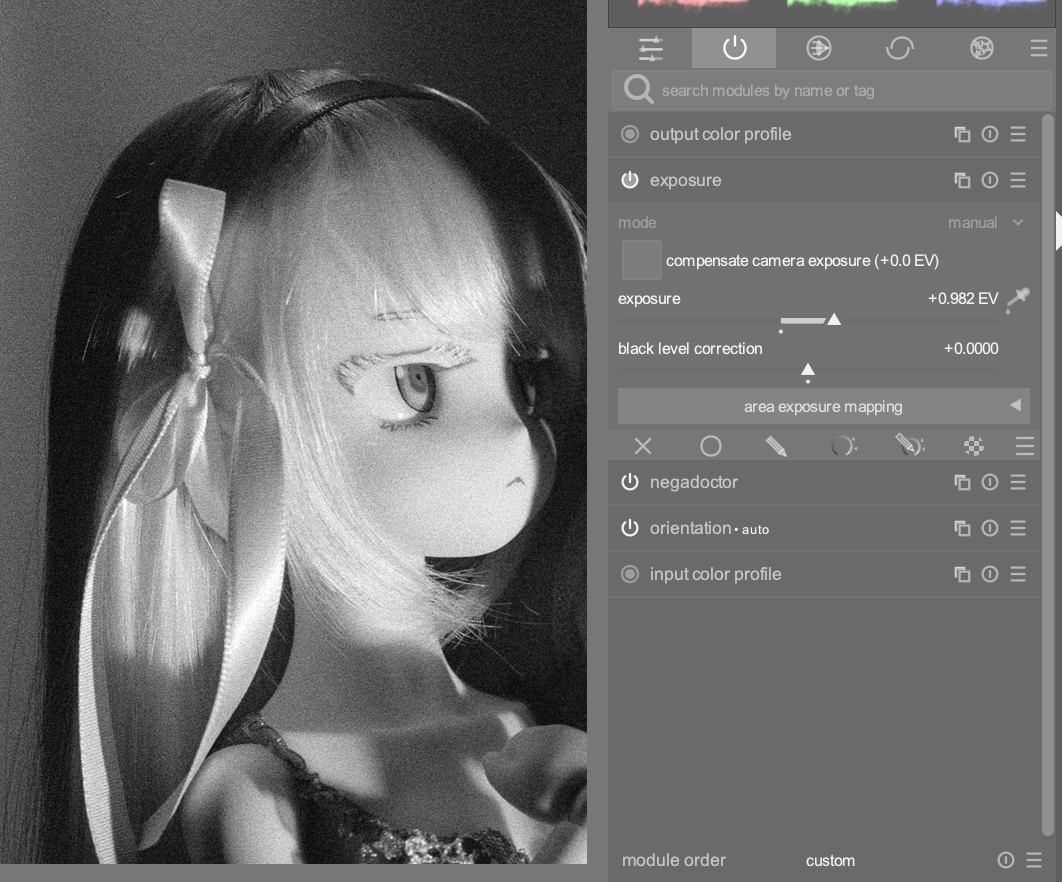Expand the area exposure mapping section
1062x882 pixels.
coord(823,406)
